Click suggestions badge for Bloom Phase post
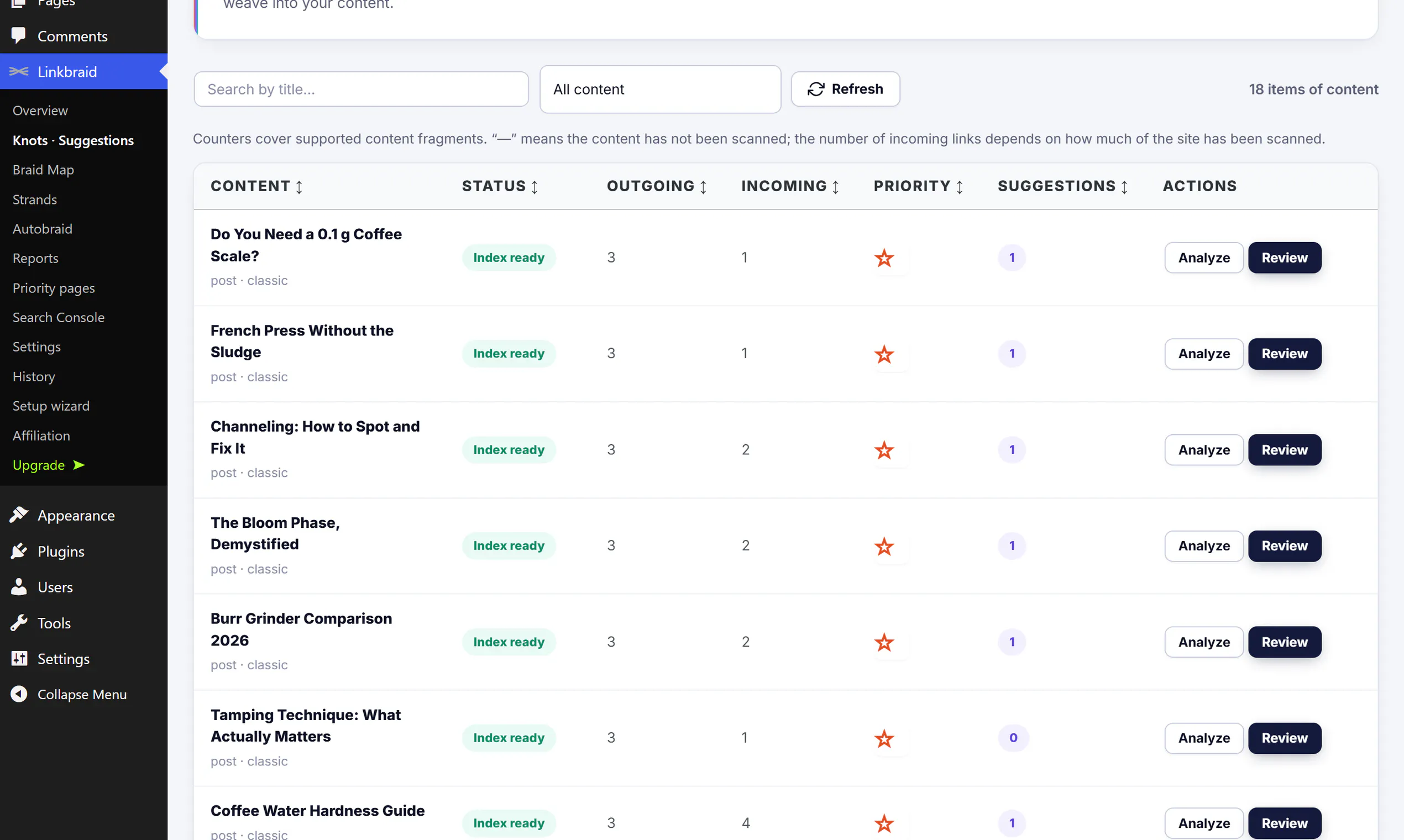 click(x=1012, y=545)
